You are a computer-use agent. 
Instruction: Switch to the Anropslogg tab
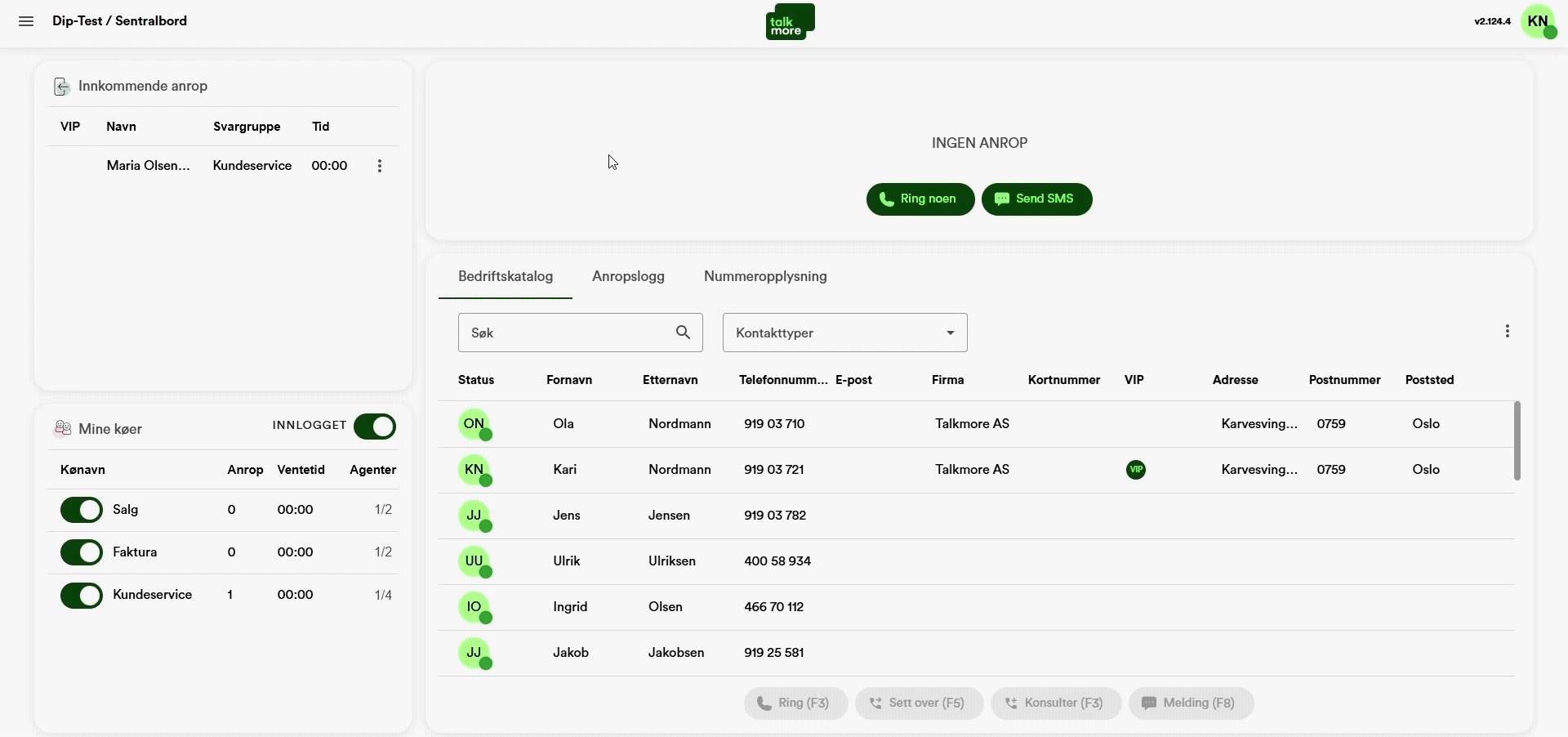pyautogui.click(x=627, y=277)
